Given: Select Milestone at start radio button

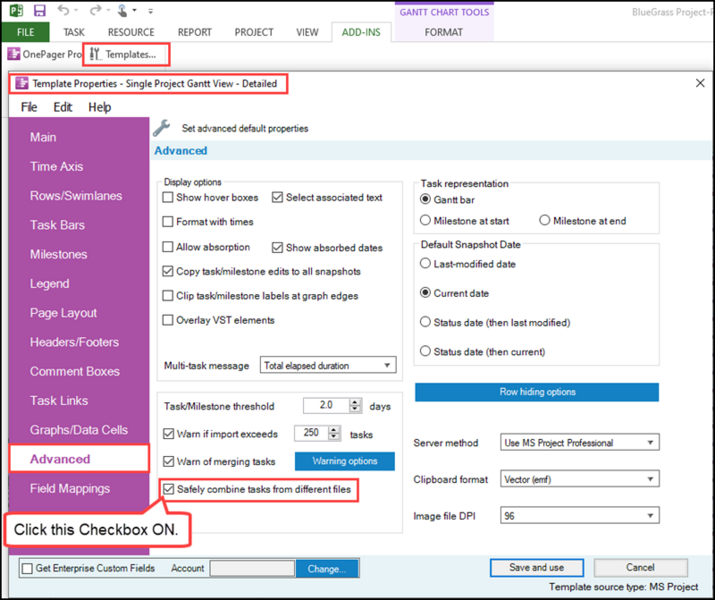Looking at the screenshot, I should [425, 220].
